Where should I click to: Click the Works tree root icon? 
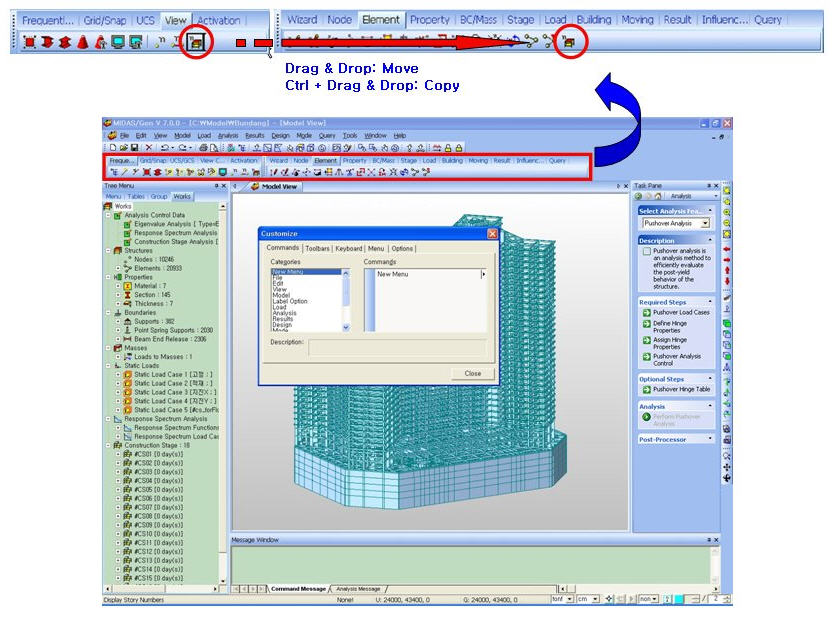click(109, 206)
